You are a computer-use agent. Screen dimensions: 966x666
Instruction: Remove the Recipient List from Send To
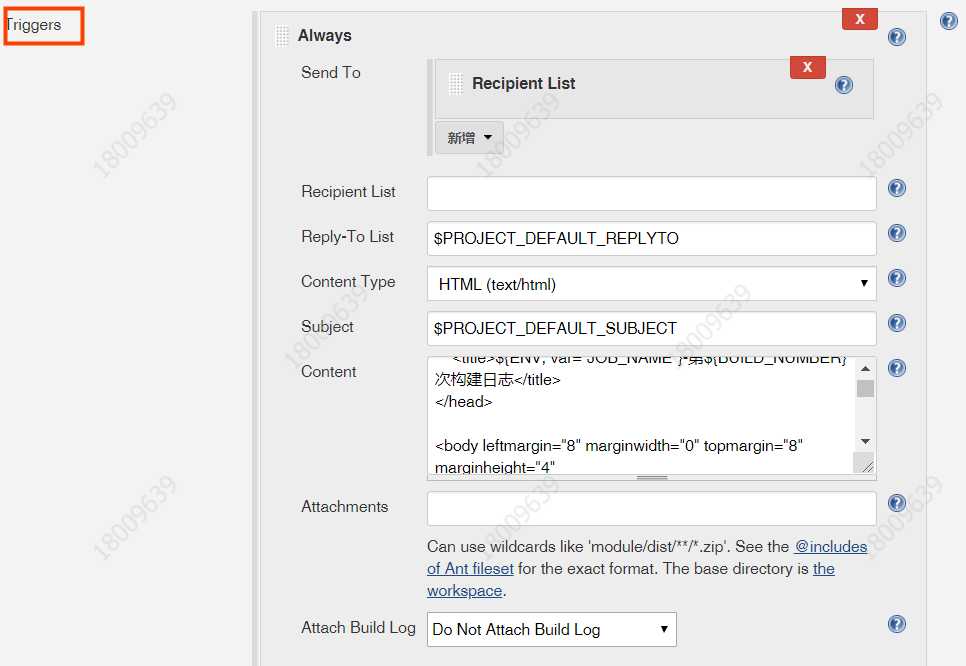coord(808,67)
